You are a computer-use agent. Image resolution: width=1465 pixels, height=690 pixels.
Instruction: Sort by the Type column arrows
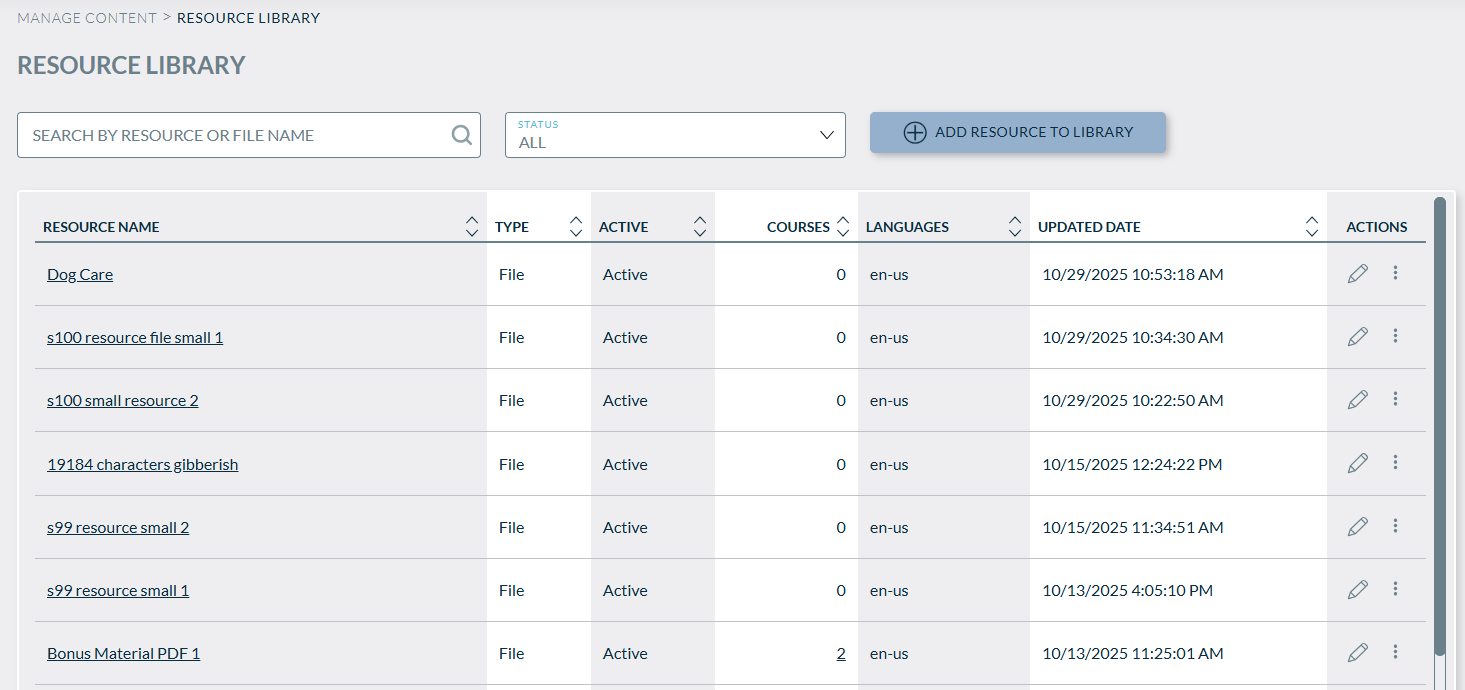tap(575, 227)
